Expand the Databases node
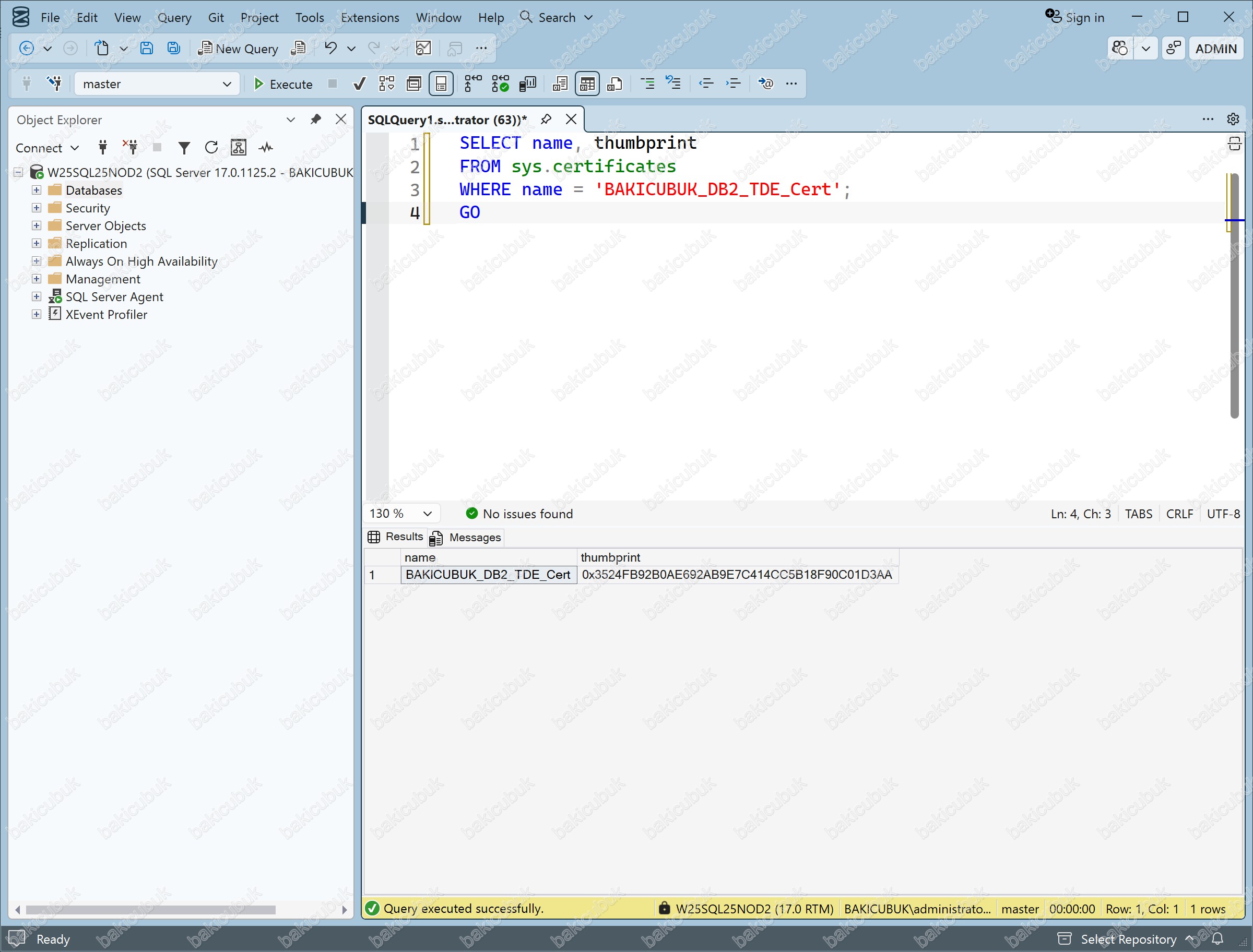 click(x=36, y=190)
